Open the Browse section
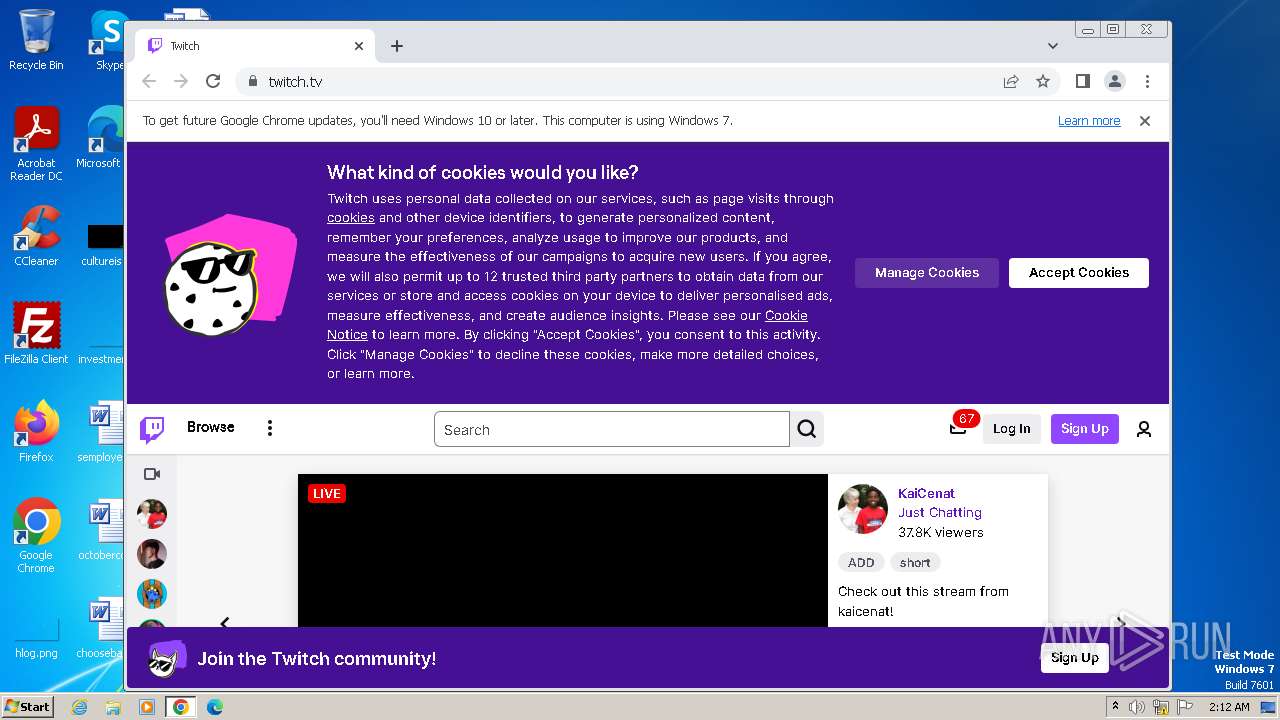This screenshot has width=1280, height=720. pyautogui.click(x=211, y=427)
